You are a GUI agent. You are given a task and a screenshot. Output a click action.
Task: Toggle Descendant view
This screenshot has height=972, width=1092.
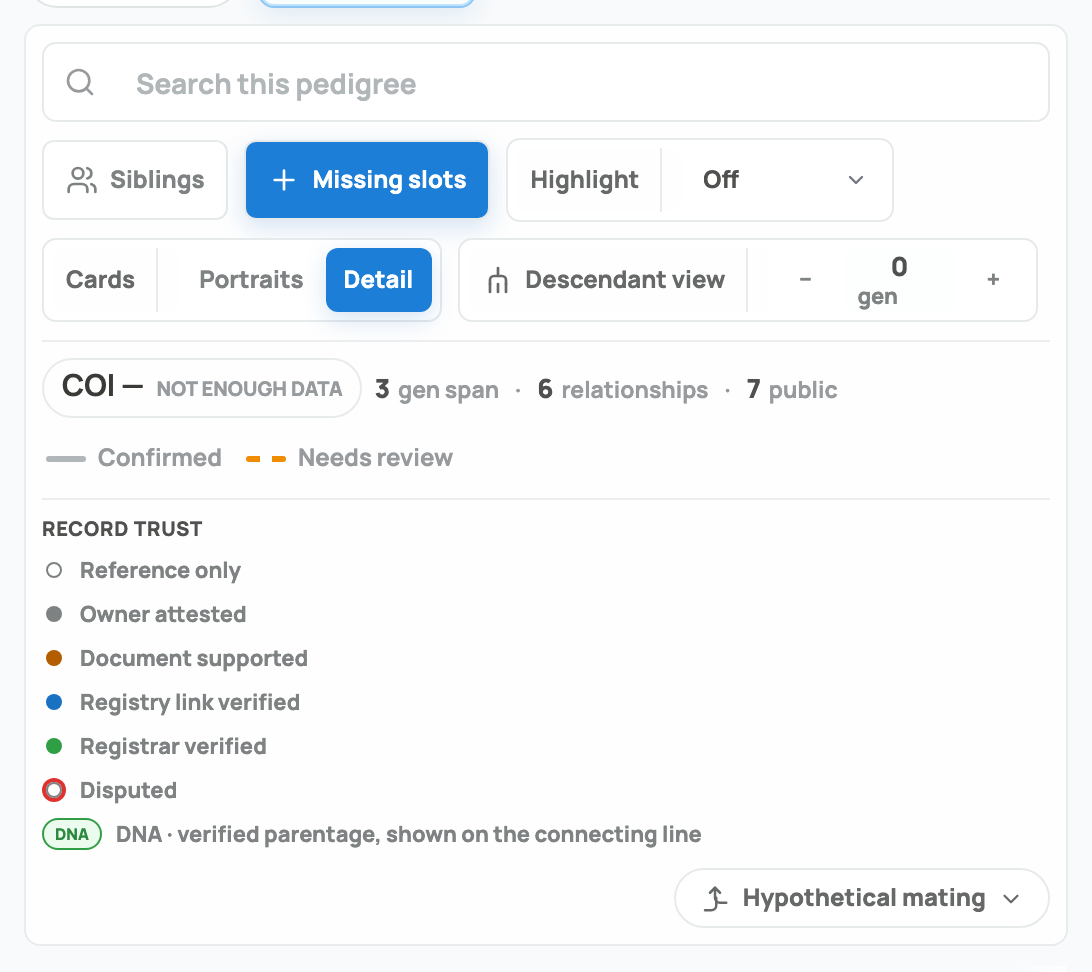click(x=604, y=280)
